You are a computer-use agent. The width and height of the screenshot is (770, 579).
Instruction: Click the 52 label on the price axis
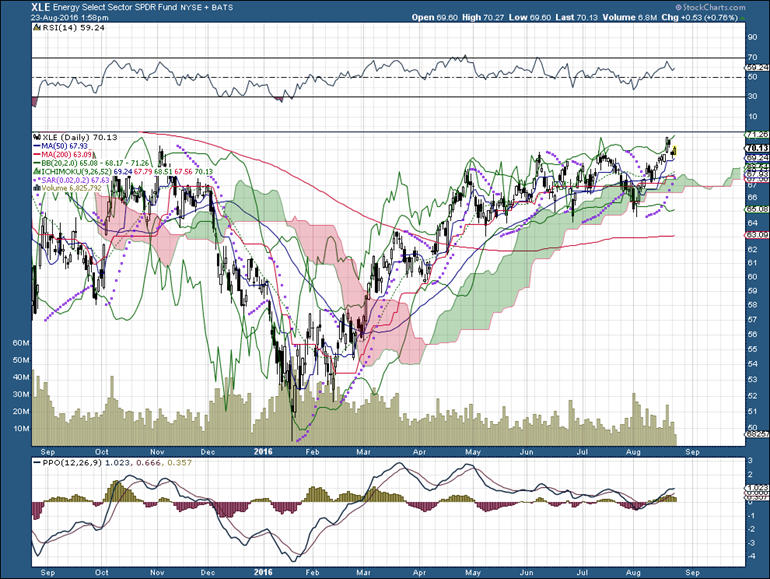(752, 395)
